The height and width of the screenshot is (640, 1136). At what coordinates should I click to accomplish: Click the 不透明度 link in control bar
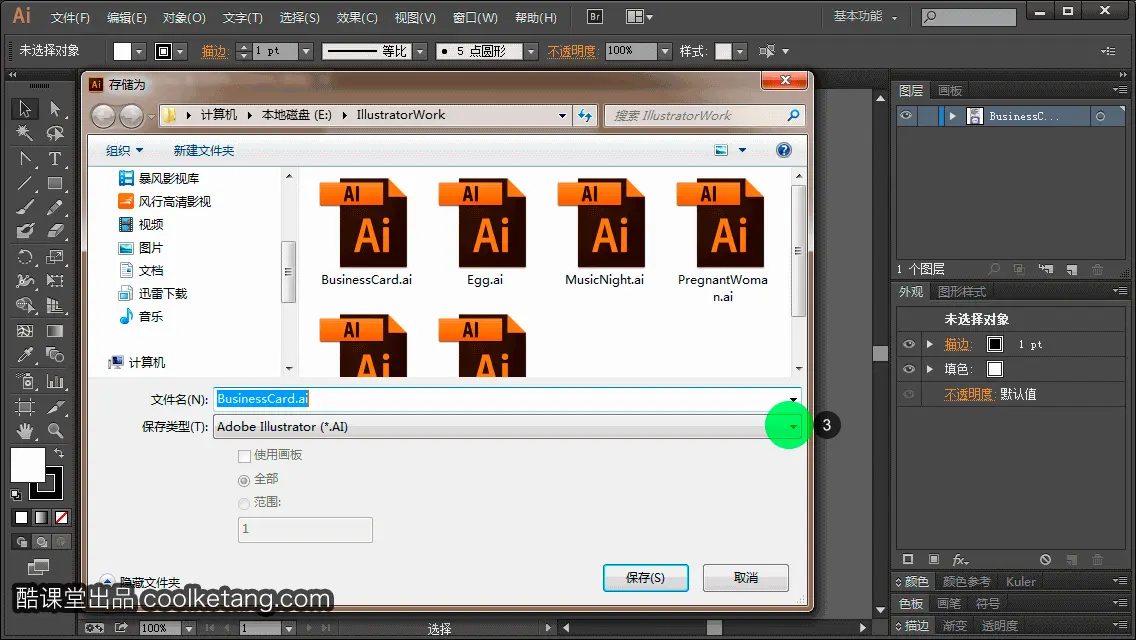572,51
